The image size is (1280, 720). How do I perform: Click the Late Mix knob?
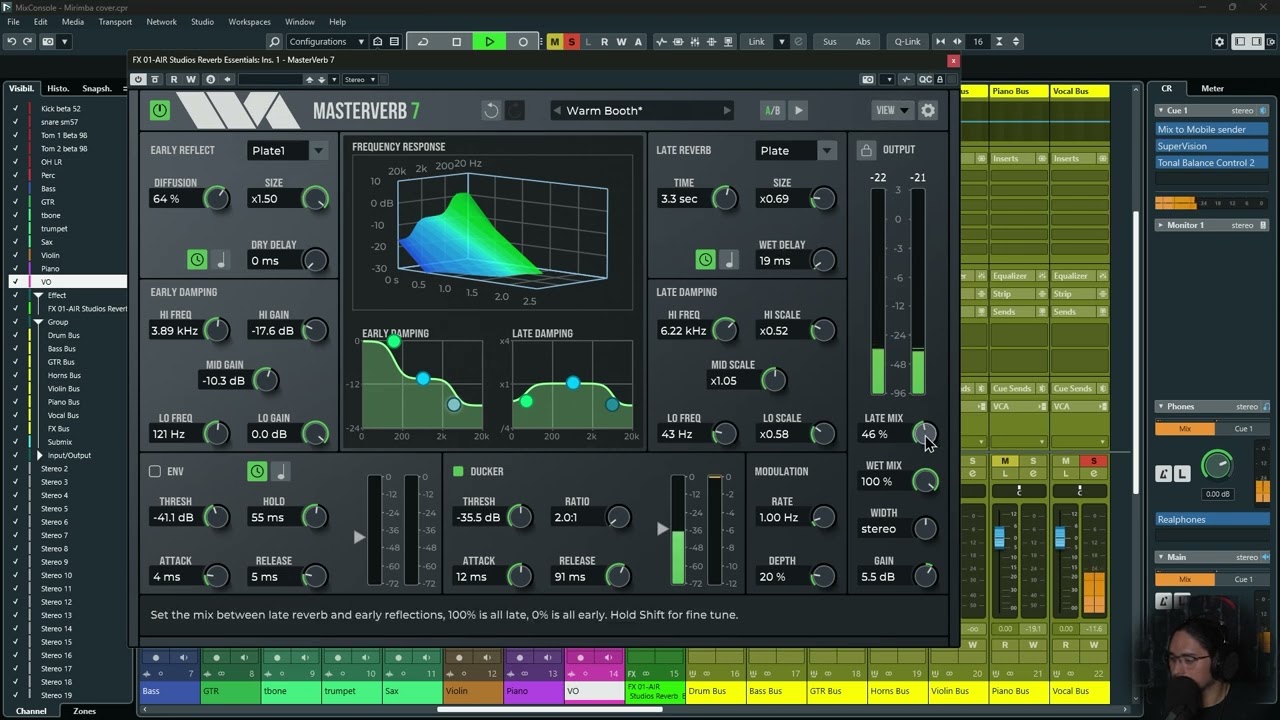pos(925,433)
